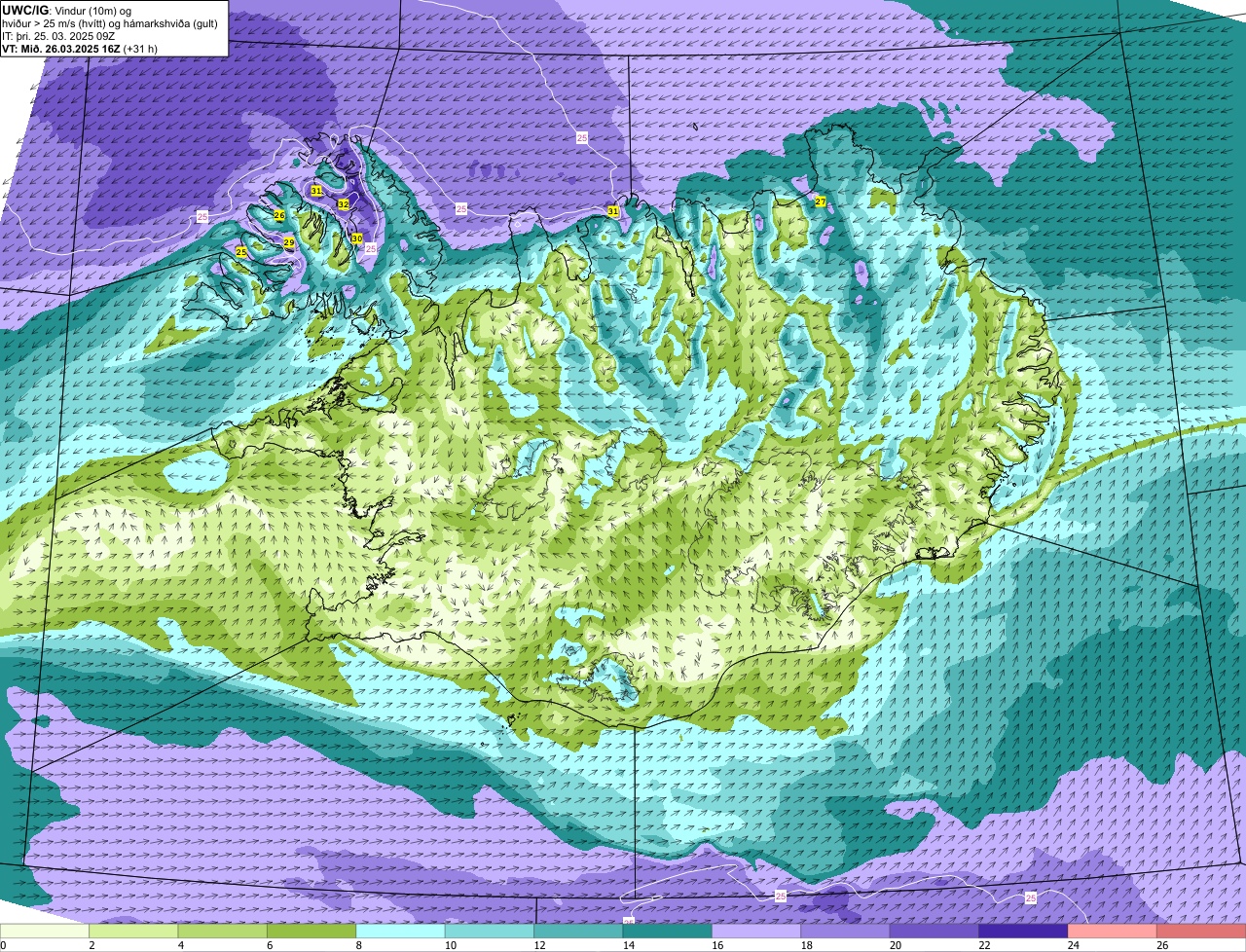The width and height of the screenshot is (1246, 952).
Task: Click the legend scale label 6
Action: click(x=270, y=944)
